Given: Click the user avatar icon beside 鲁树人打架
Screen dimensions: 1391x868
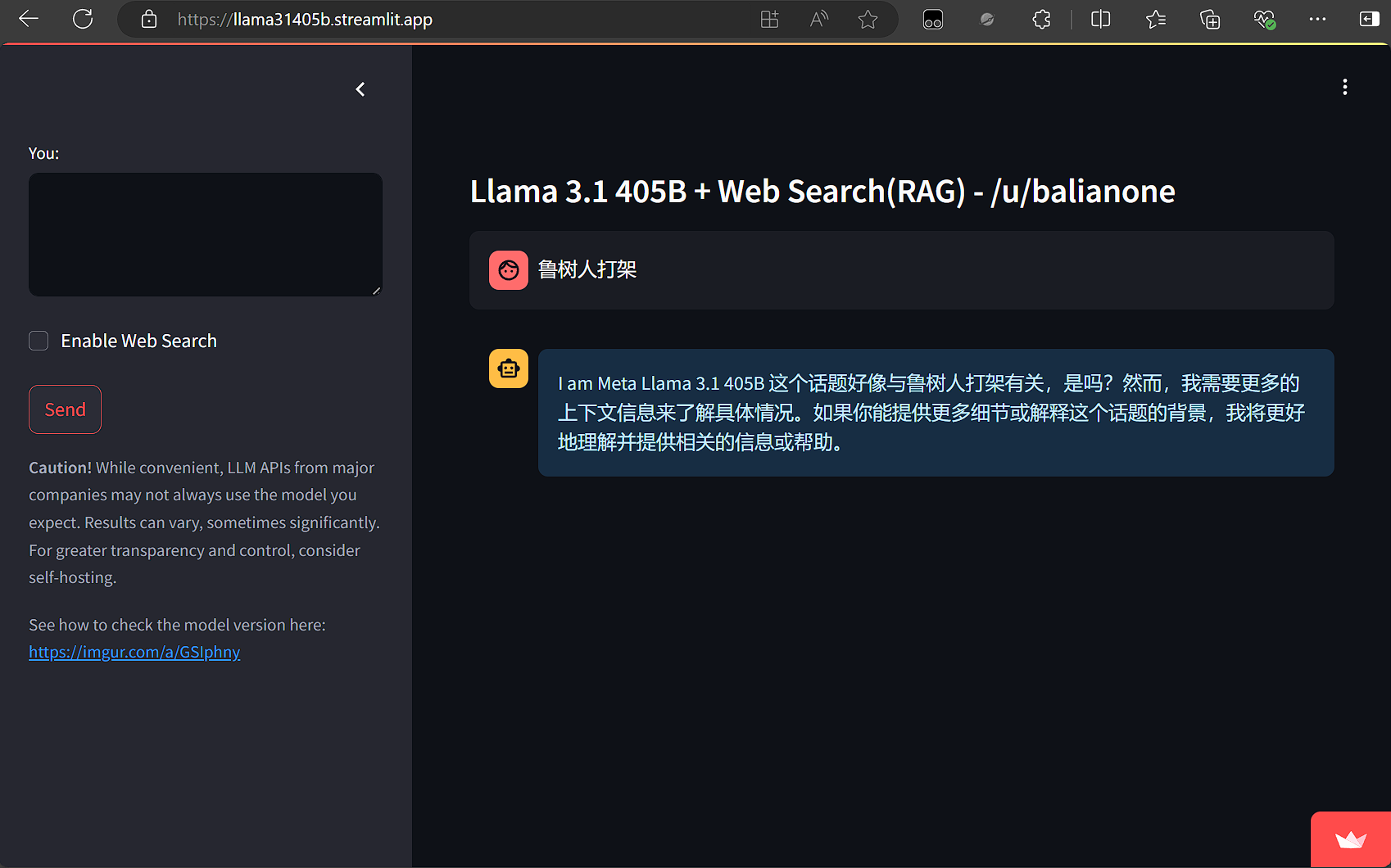Looking at the screenshot, I should pyautogui.click(x=509, y=270).
